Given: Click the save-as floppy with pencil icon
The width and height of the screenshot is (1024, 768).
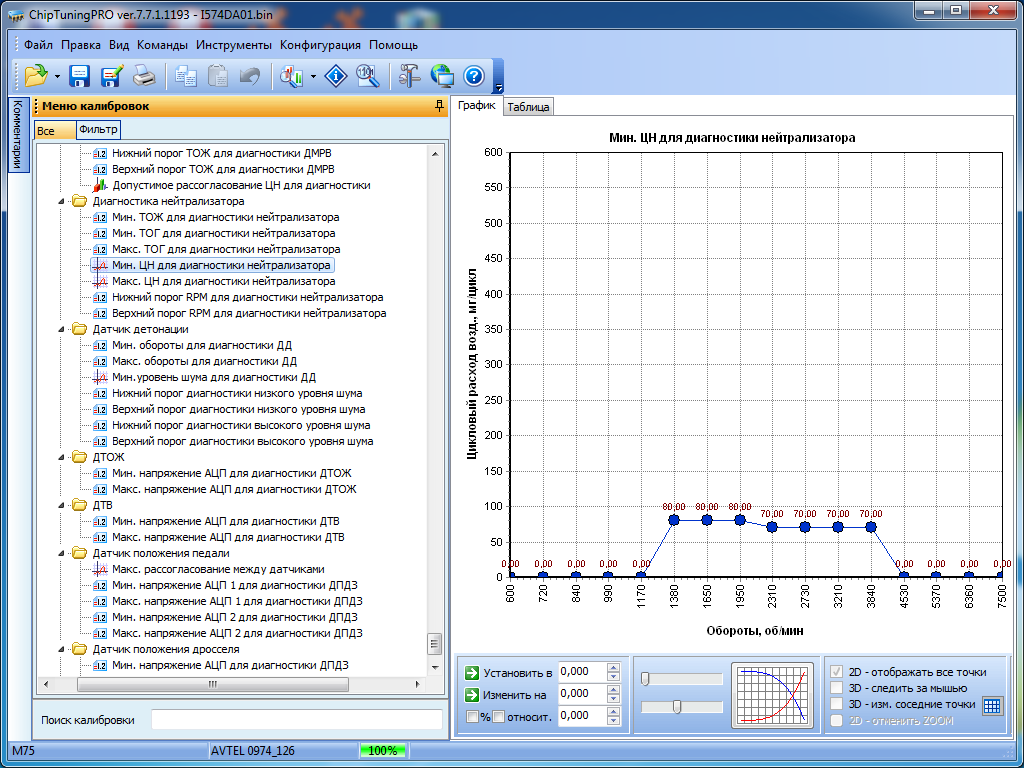Looking at the screenshot, I should pyautogui.click(x=111, y=75).
